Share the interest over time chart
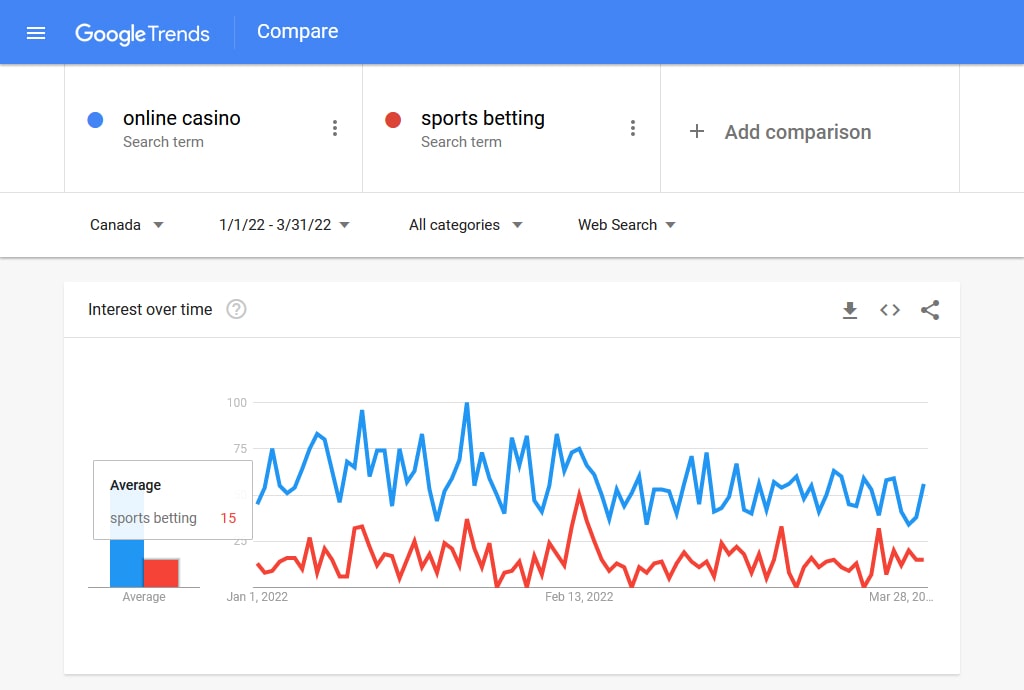Screen dimensions: 1024x690 930,310
